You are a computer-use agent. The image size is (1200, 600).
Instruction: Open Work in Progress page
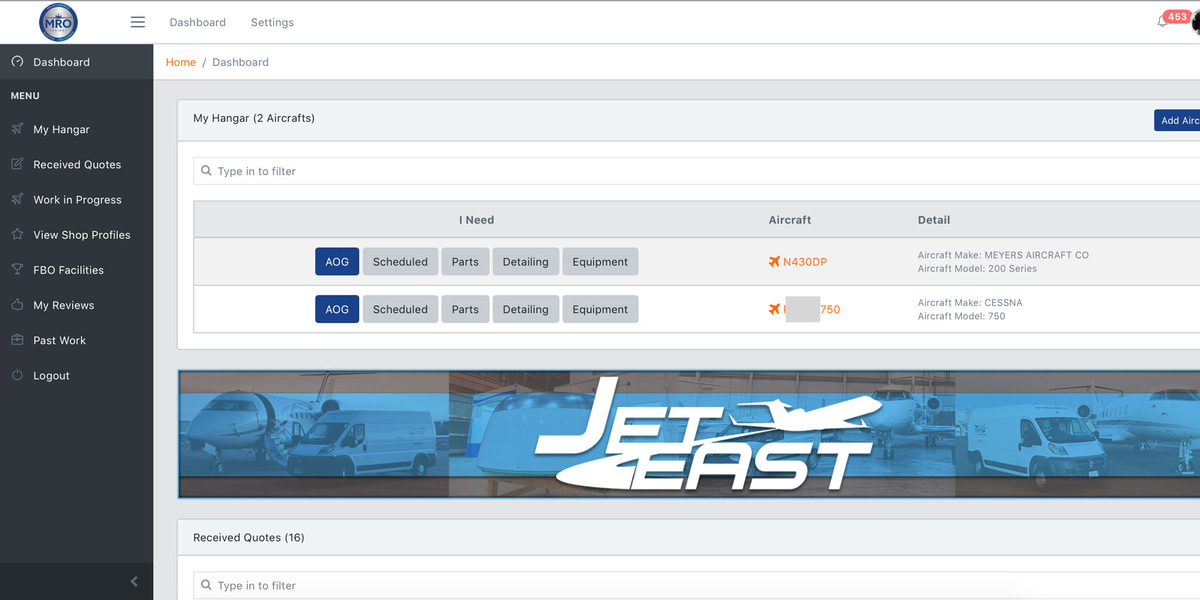(77, 200)
